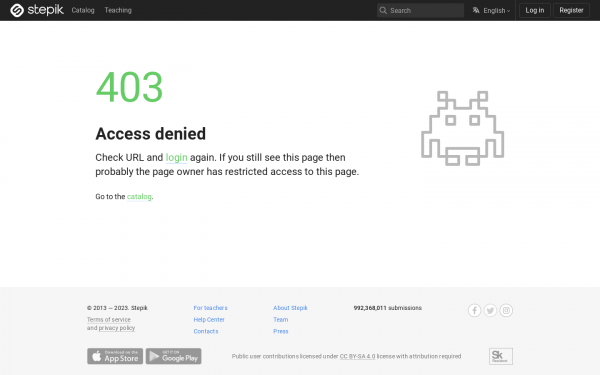Screen dimensions: 600x375
Task: Open the Team footer link
Action: coord(280,320)
